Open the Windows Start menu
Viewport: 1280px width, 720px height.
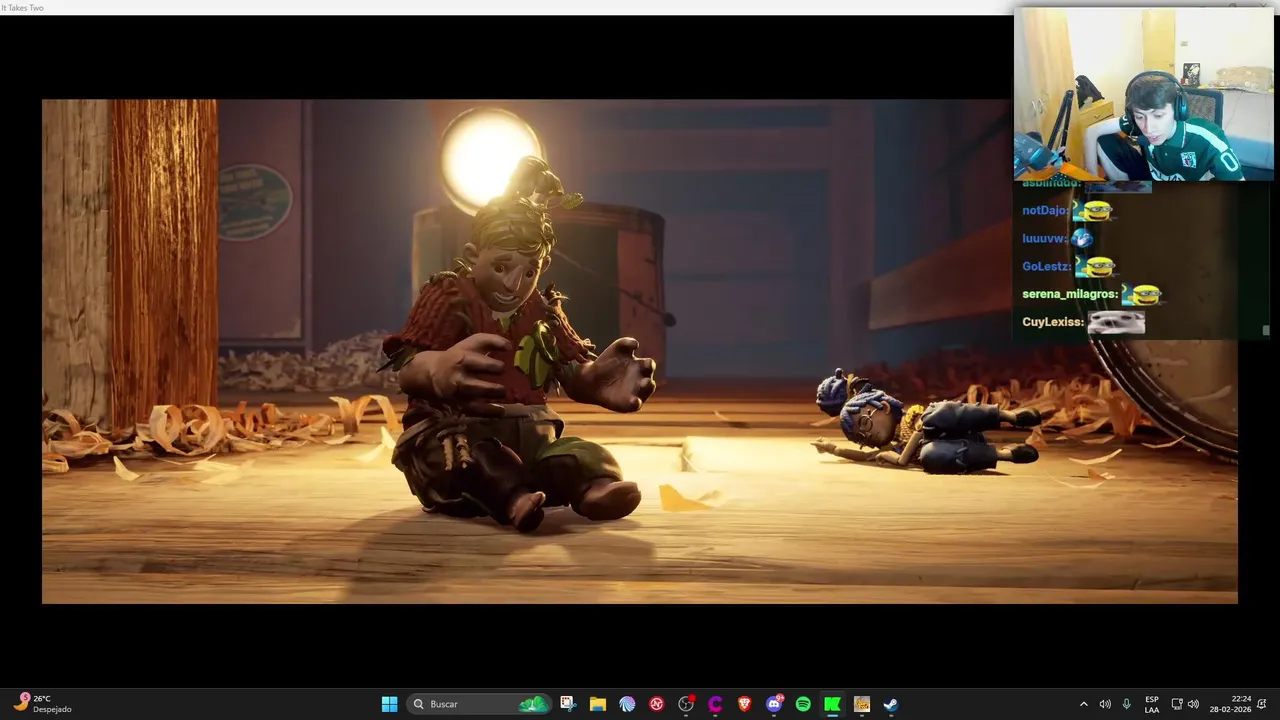click(x=389, y=704)
